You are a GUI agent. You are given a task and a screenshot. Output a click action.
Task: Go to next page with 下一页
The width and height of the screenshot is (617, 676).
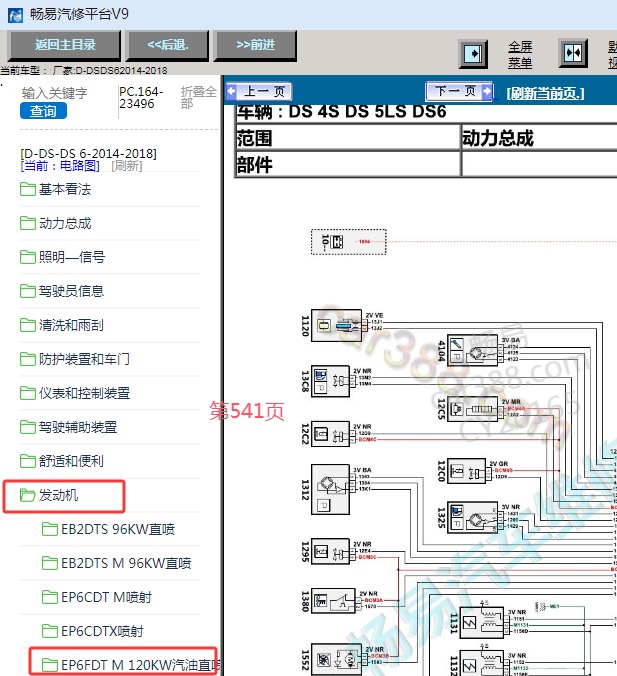point(459,91)
